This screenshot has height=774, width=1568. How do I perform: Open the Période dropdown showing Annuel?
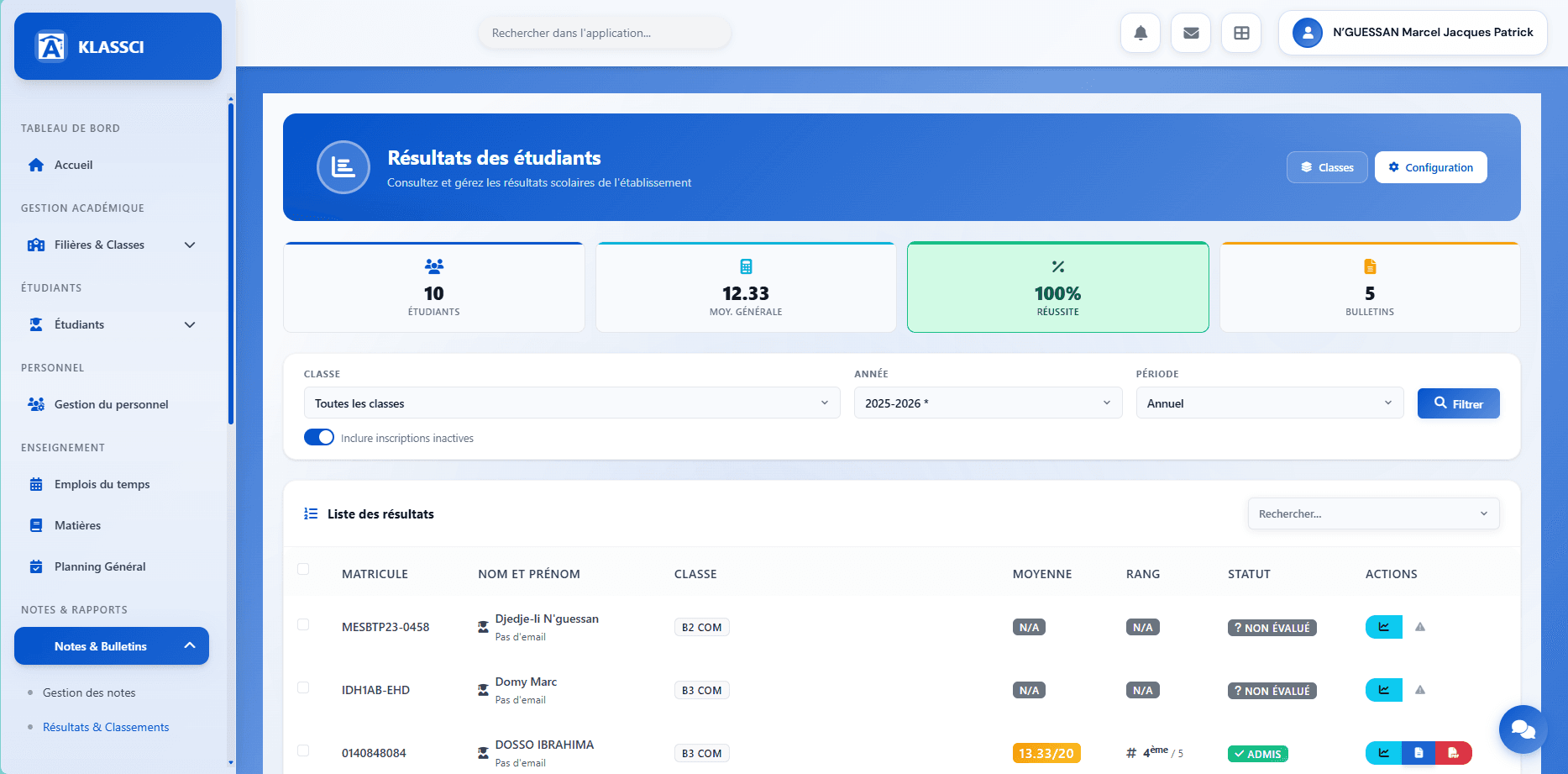click(1269, 403)
